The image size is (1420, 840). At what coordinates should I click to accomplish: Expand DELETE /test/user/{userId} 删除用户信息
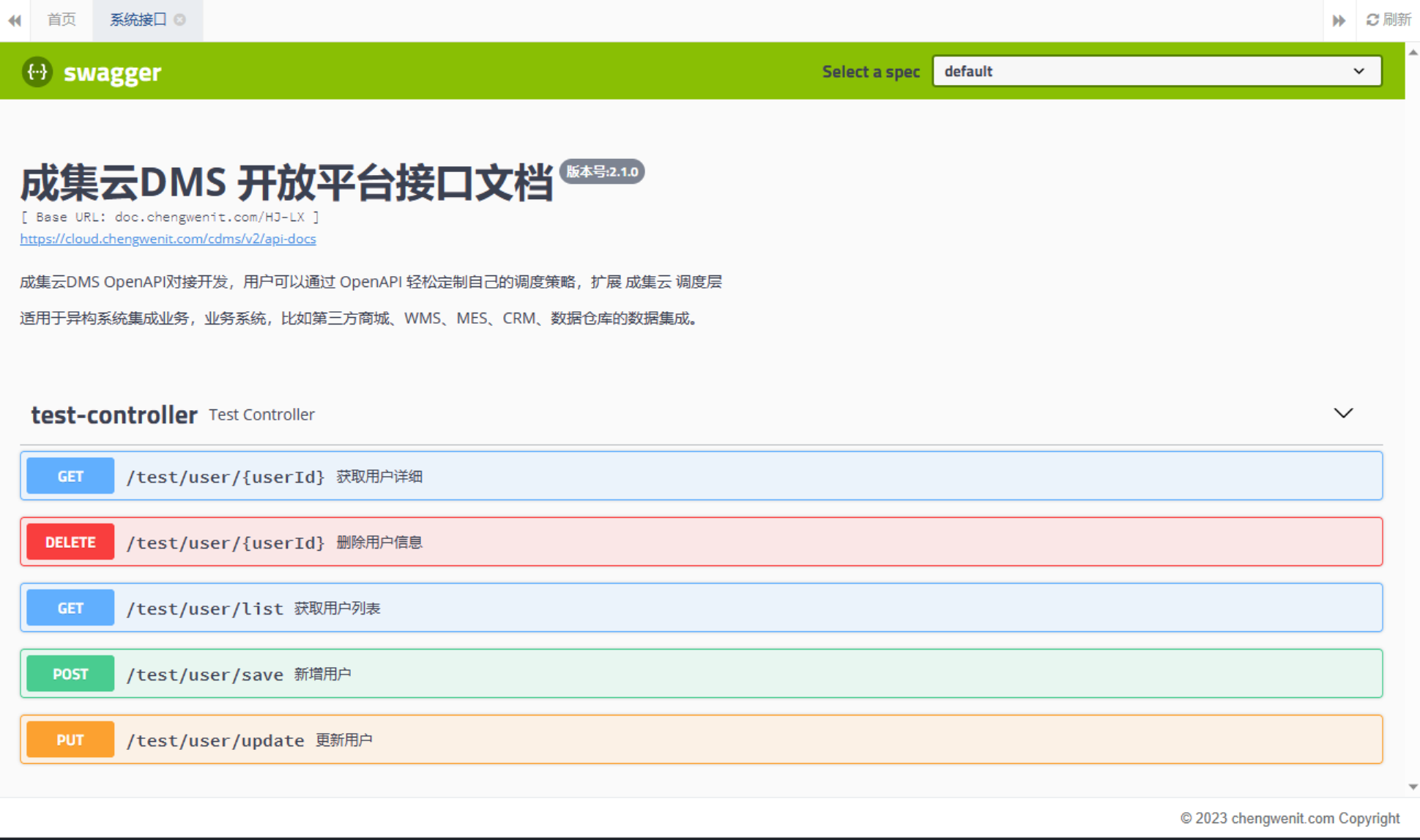click(x=701, y=542)
